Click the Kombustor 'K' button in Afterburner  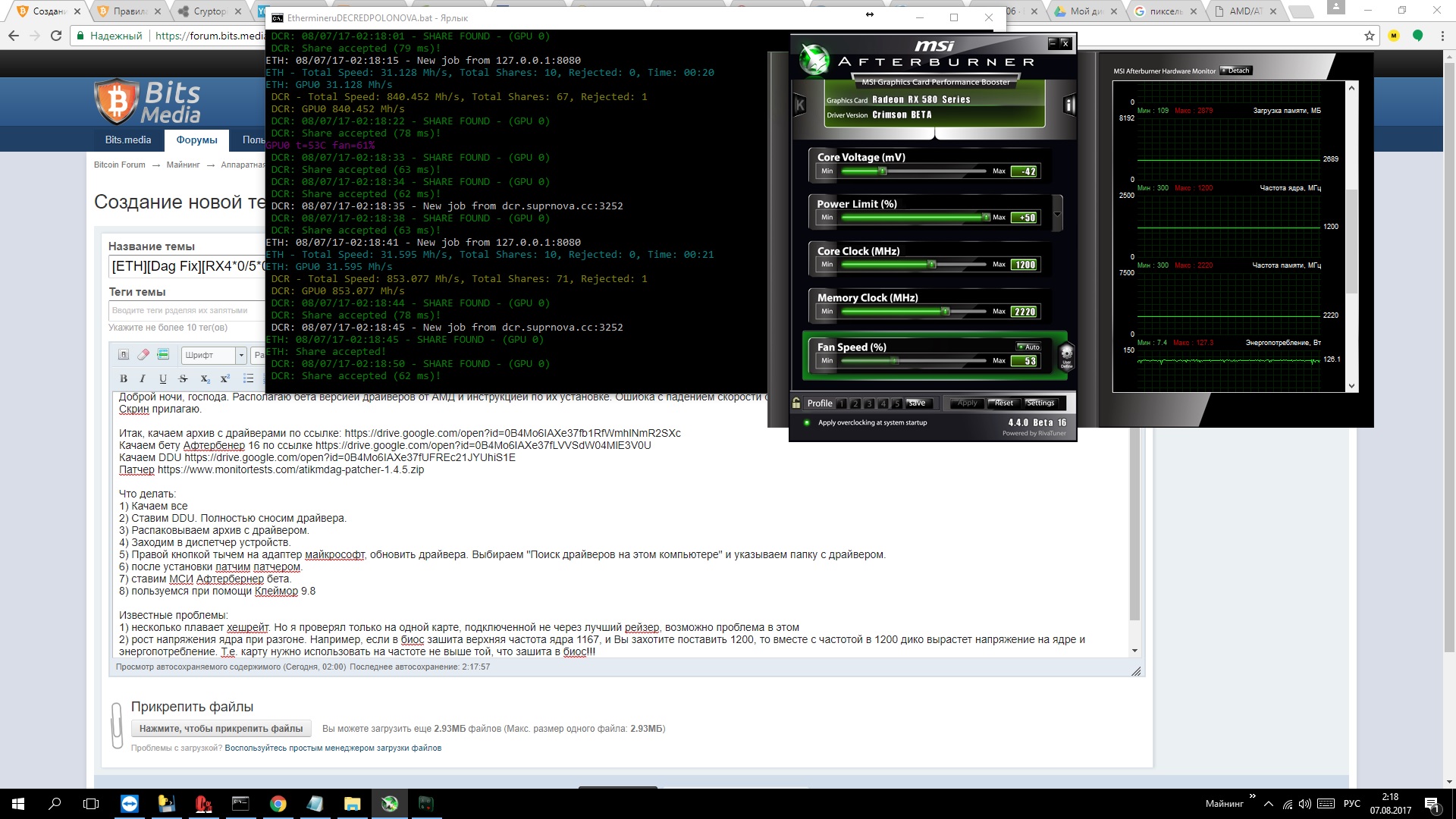pyautogui.click(x=799, y=105)
